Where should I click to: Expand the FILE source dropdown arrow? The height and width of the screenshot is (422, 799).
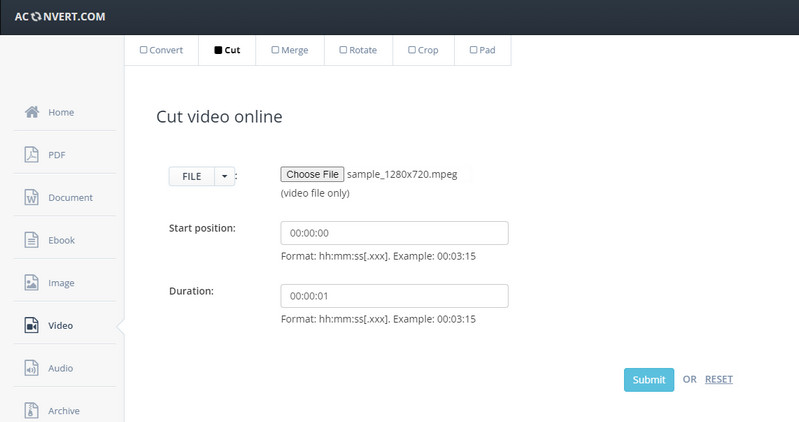pyautogui.click(x=224, y=176)
